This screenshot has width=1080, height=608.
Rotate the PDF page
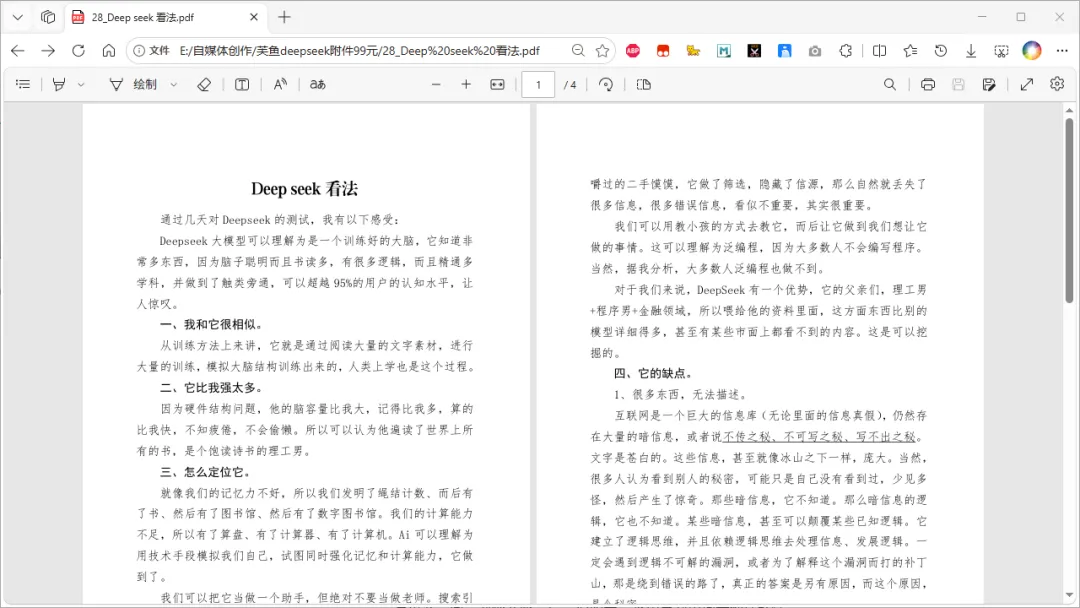[605, 84]
